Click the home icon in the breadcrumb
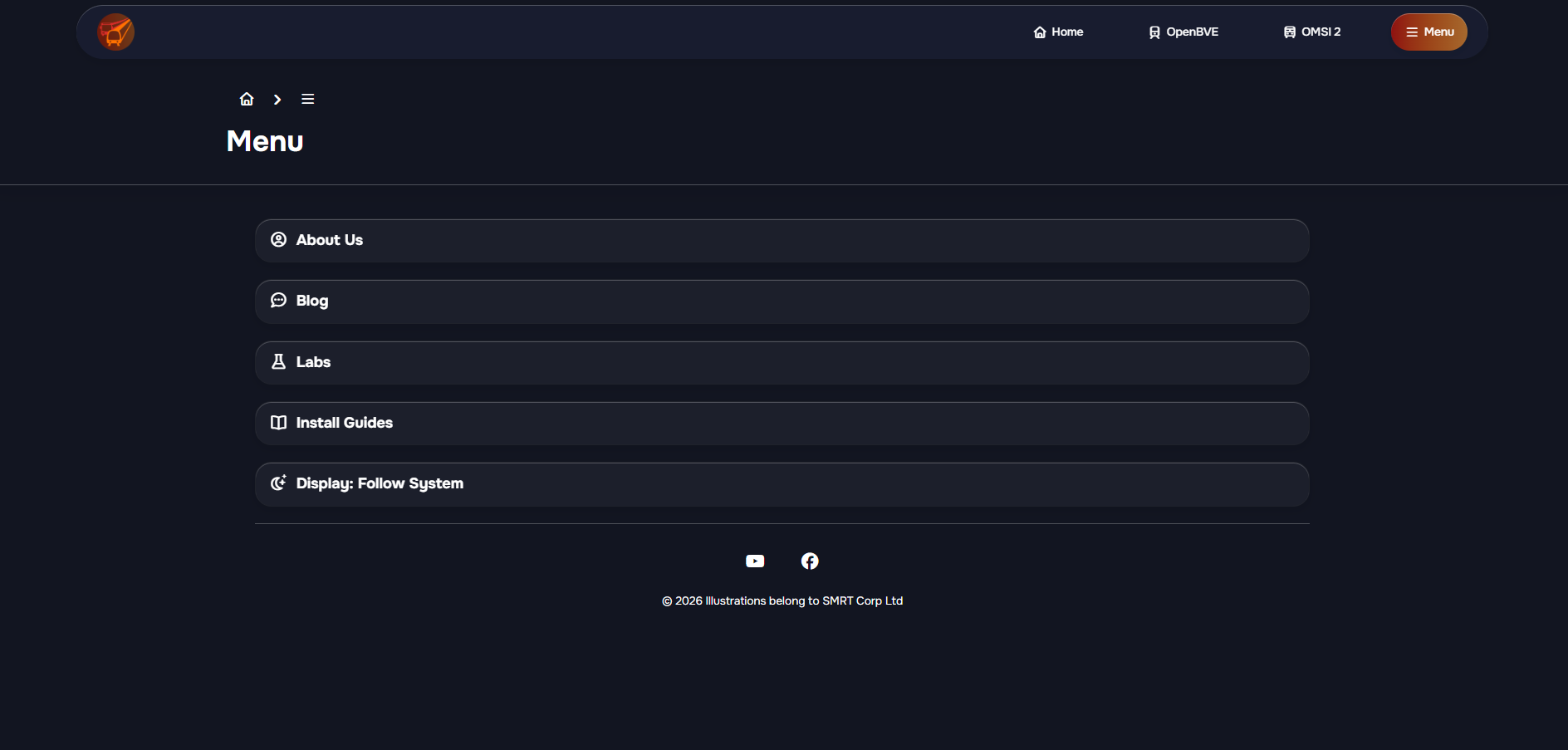1568x750 pixels. click(247, 100)
